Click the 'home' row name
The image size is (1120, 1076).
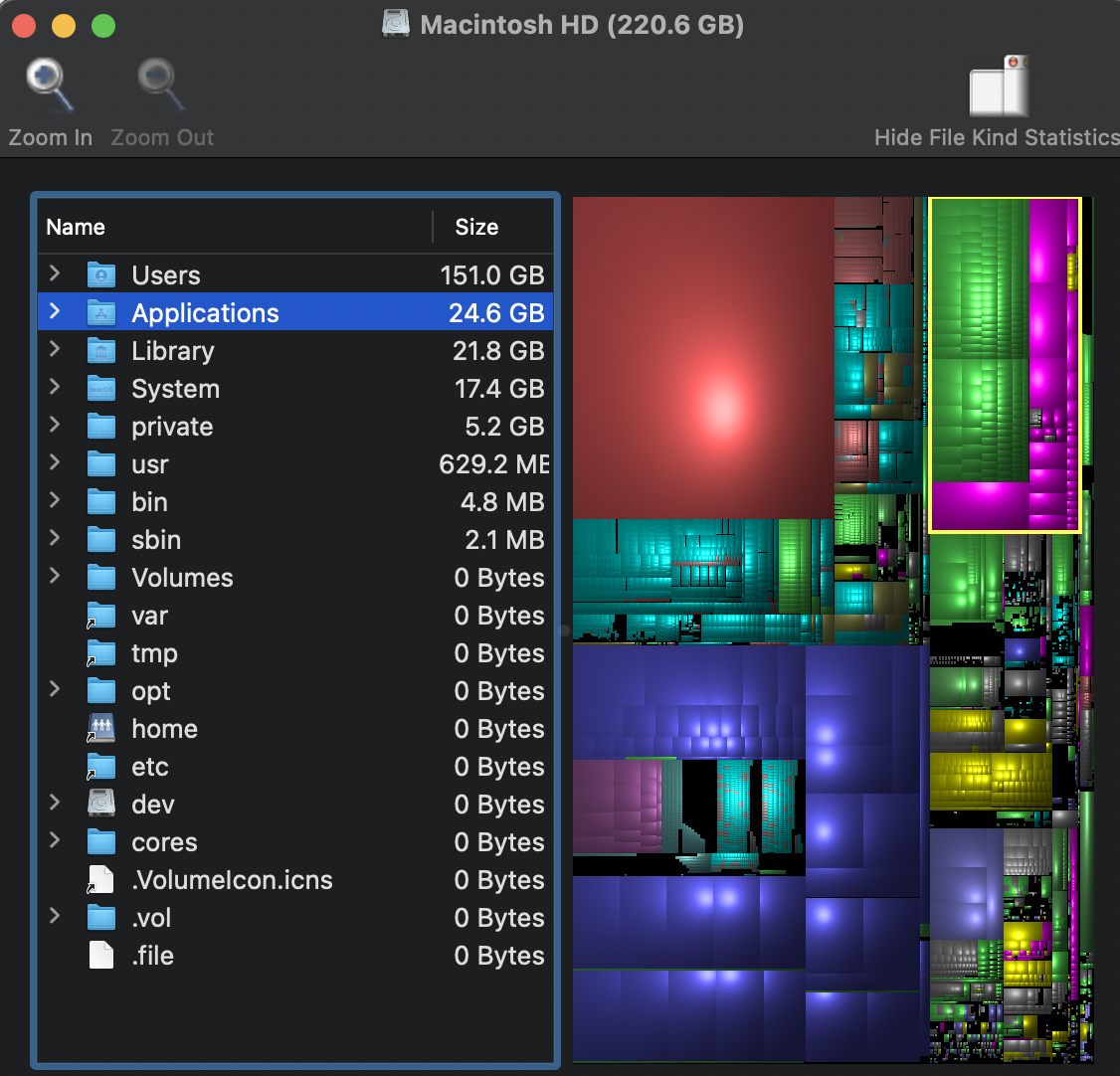164,729
